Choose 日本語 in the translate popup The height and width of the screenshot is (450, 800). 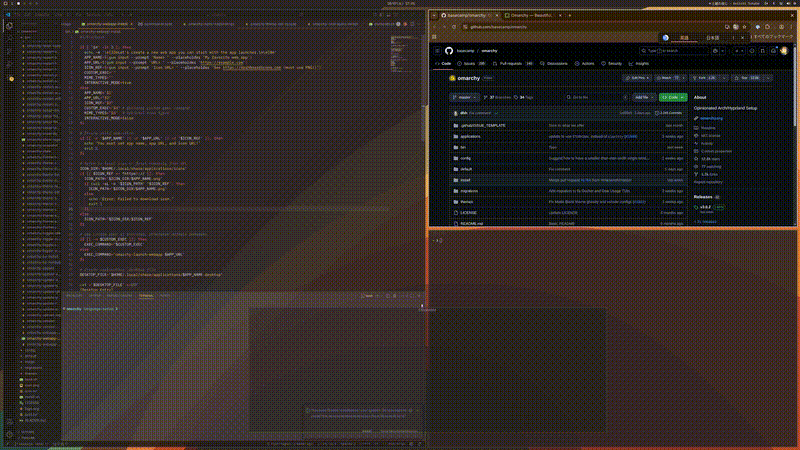713,38
